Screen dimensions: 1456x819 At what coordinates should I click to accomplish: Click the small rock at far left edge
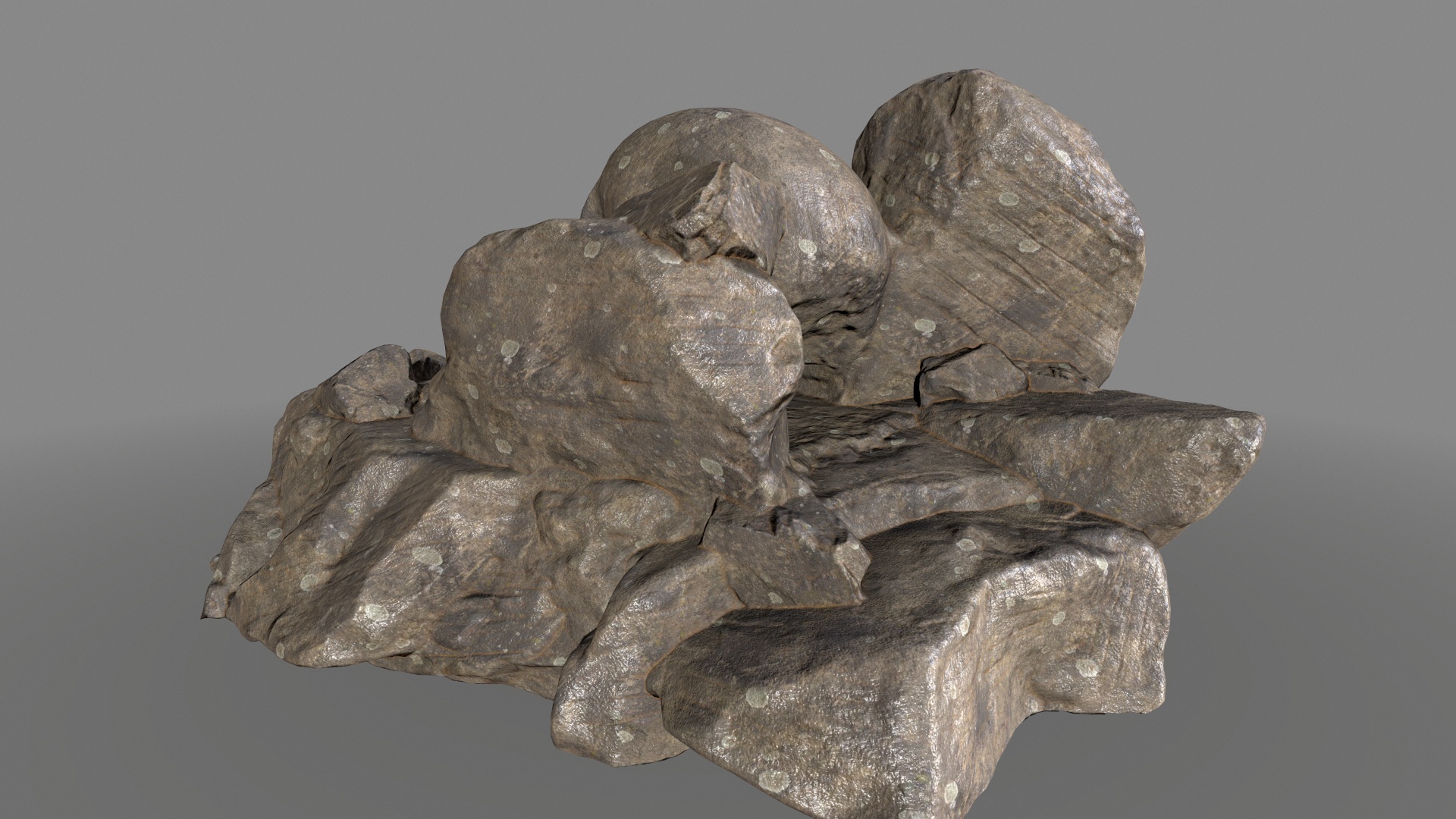click(369, 387)
